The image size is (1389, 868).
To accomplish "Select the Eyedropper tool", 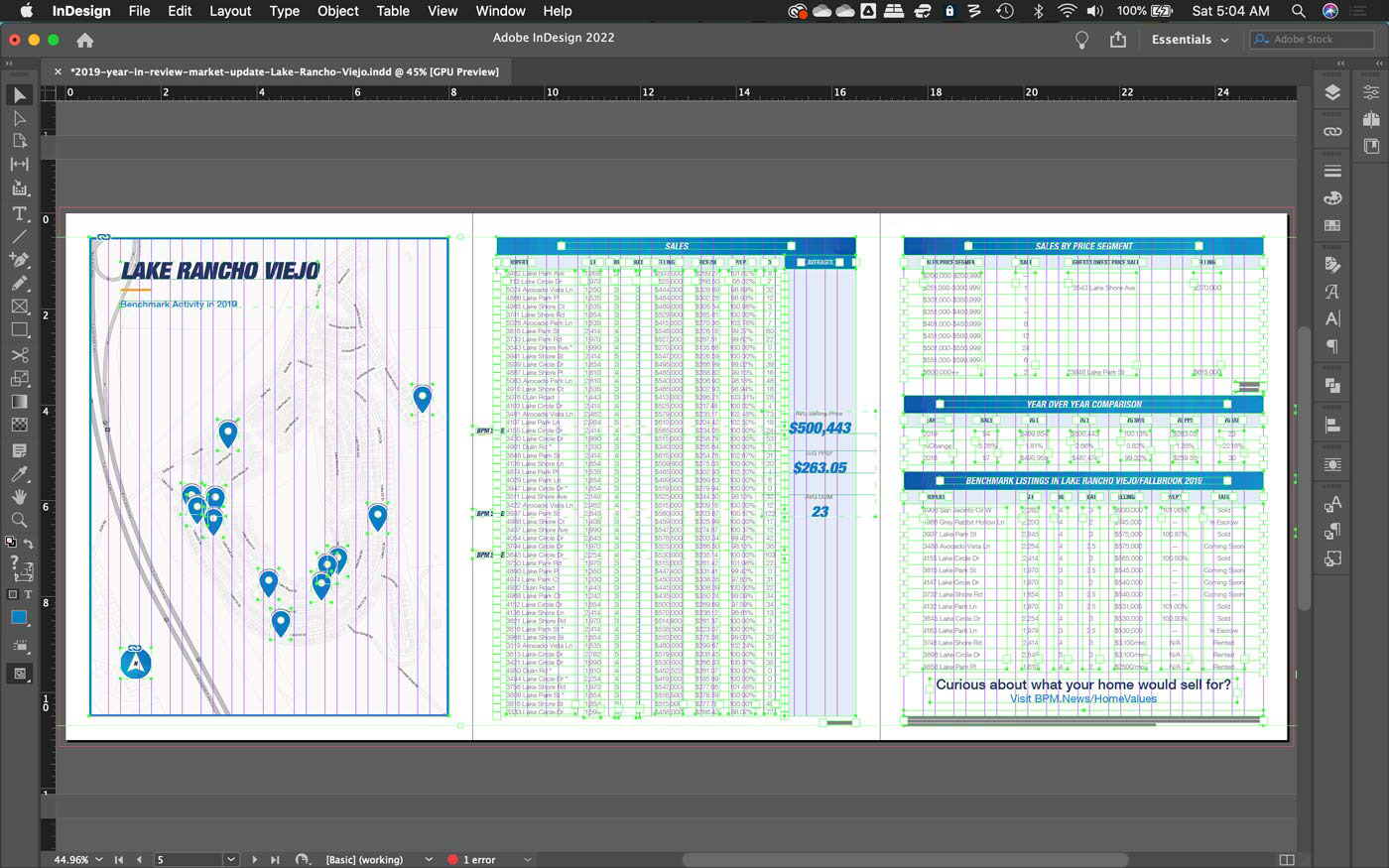I will pyautogui.click(x=19, y=473).
